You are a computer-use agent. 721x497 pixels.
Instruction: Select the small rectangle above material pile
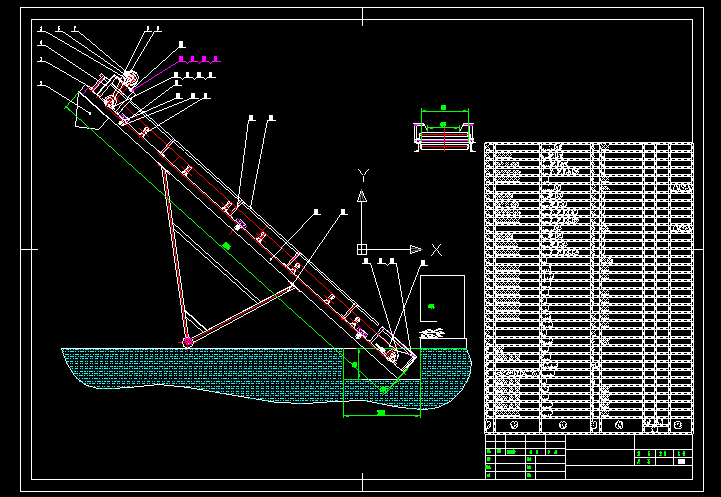coord(442,298)
